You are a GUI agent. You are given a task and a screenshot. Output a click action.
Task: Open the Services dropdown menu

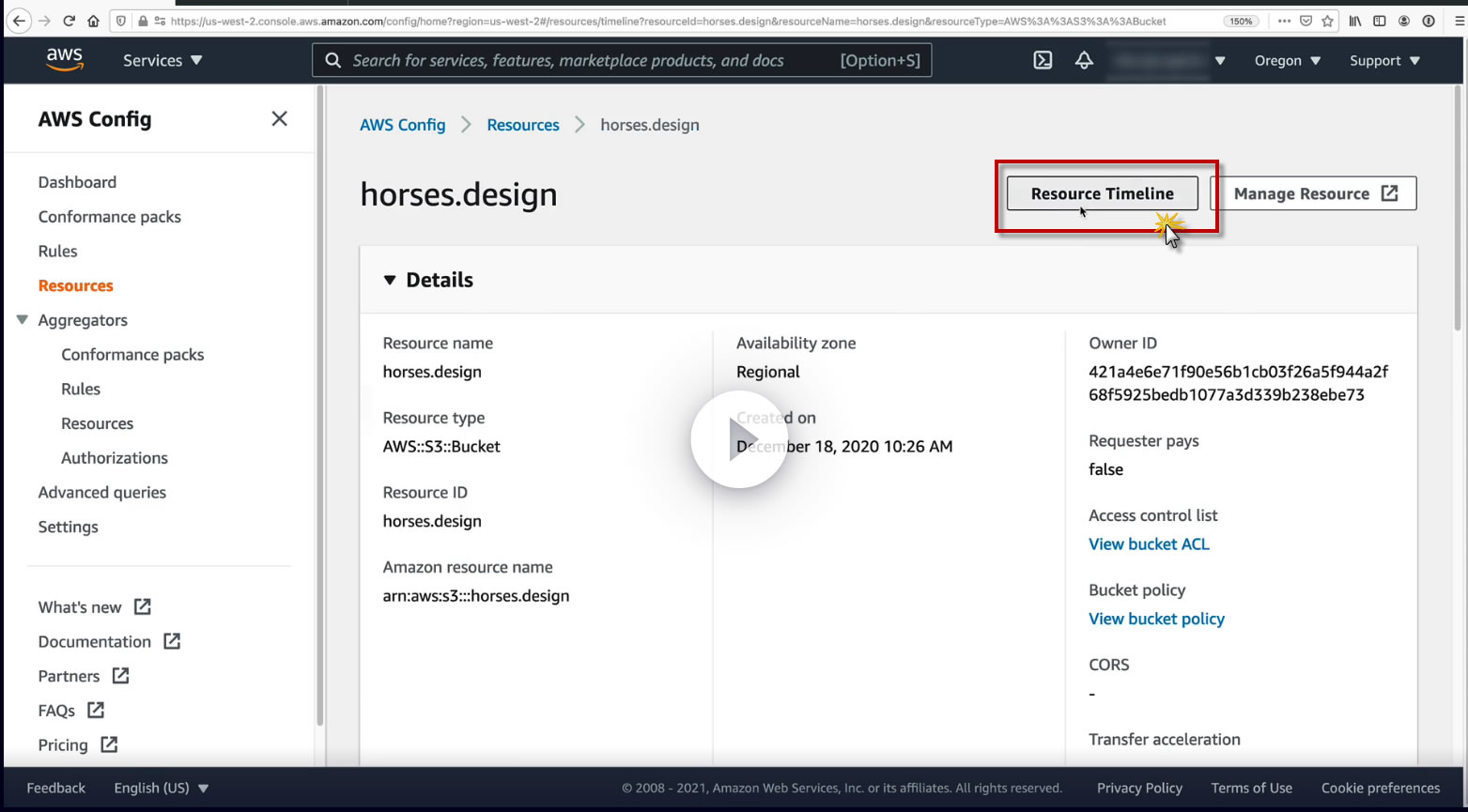pos(162,60)
